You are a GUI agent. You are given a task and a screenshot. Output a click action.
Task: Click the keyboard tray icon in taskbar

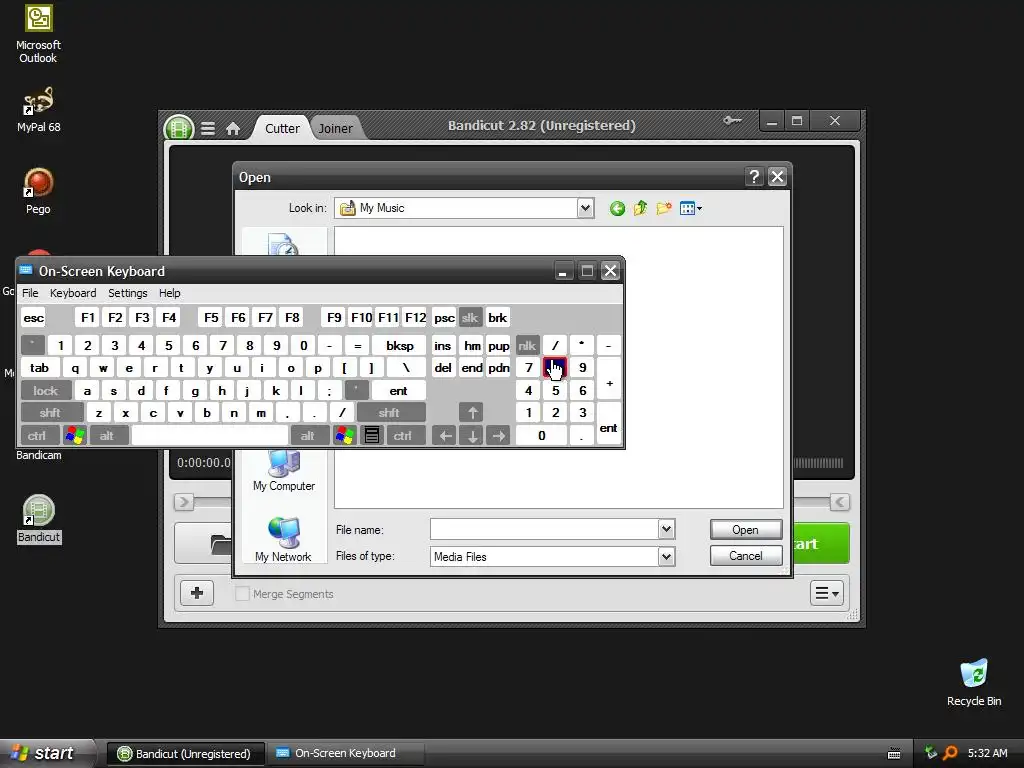pyautogui.click(x=894, y=754)
